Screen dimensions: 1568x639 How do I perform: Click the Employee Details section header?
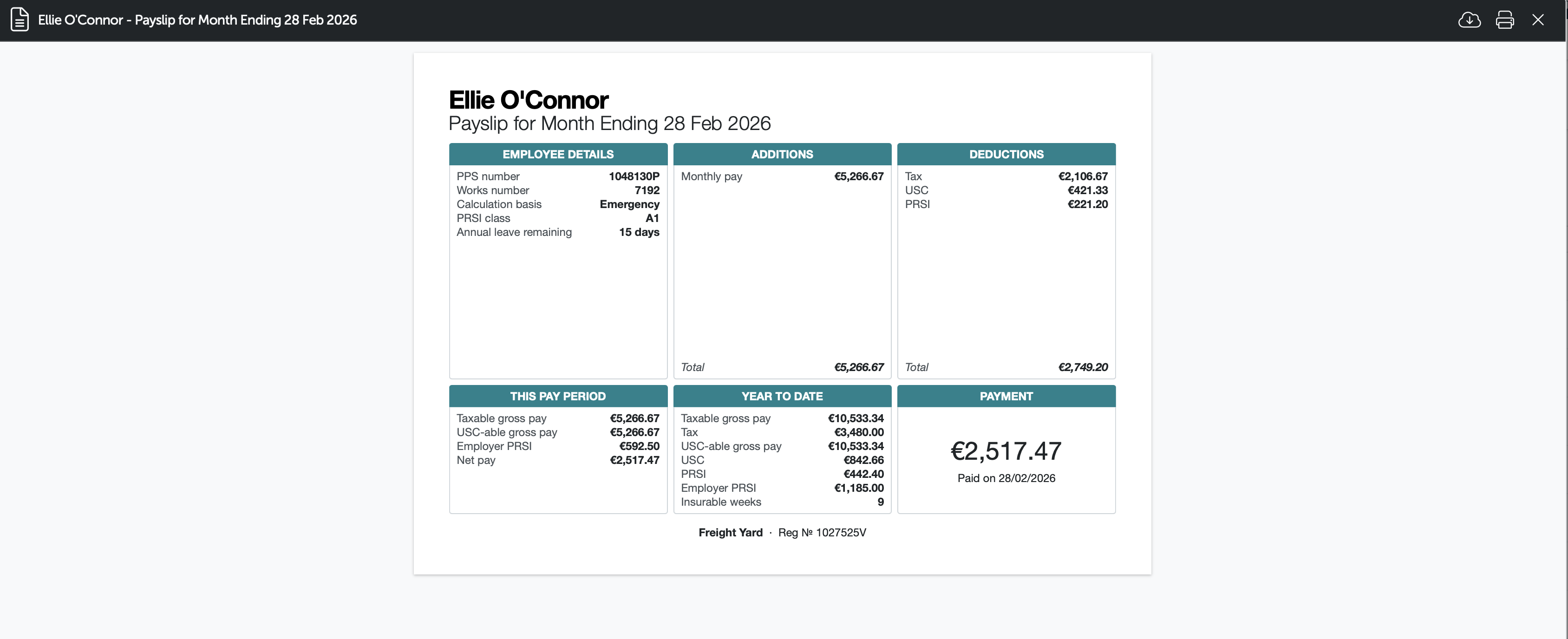click(557, 155)
